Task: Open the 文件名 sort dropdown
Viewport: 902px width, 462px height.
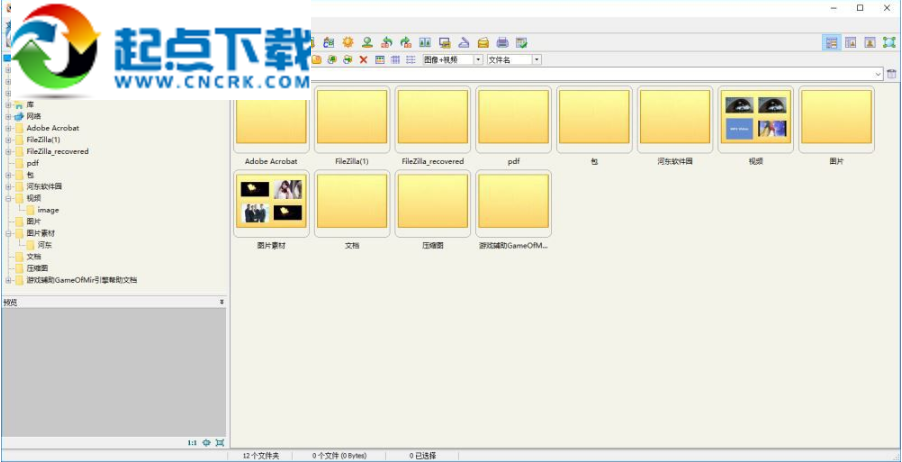Action: coord(537,60)
